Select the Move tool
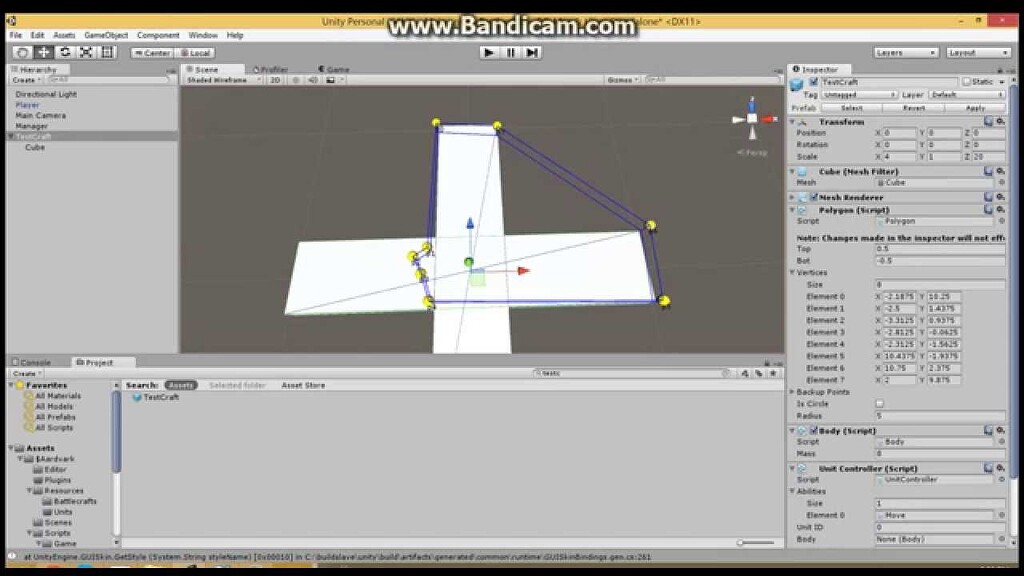This screenshot has width=1024, height=576. coord(43,50)
